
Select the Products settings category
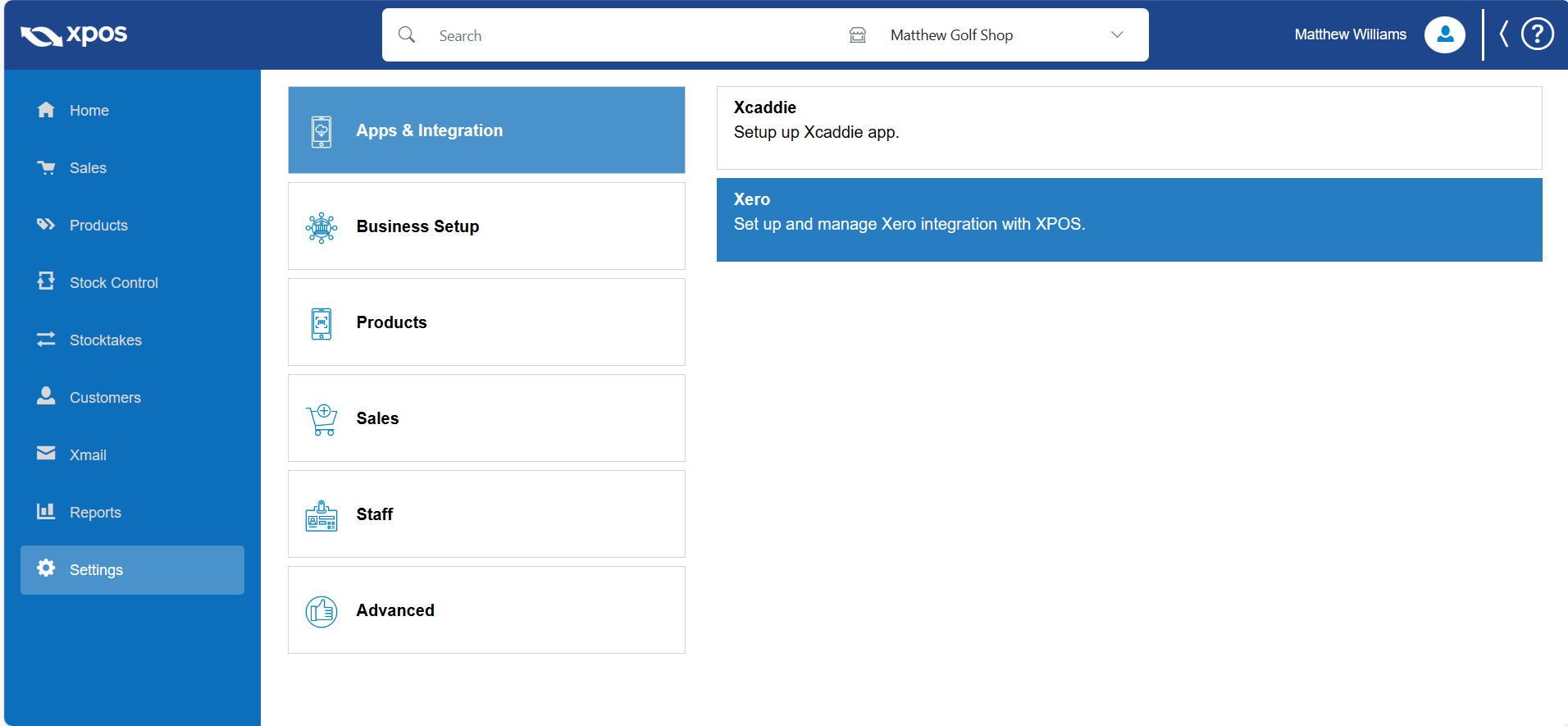486,322
